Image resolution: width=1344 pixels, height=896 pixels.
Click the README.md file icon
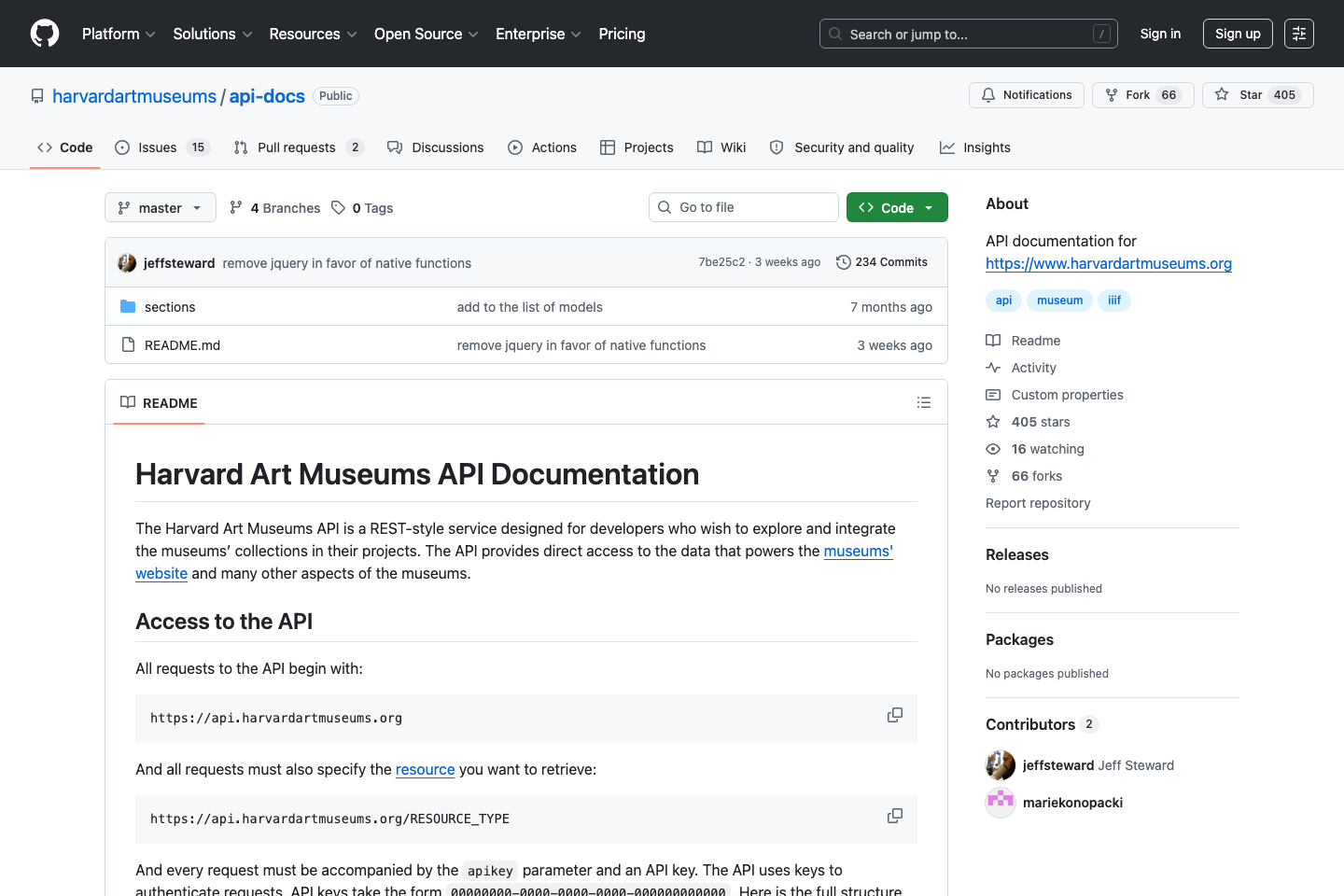(128, 344)
